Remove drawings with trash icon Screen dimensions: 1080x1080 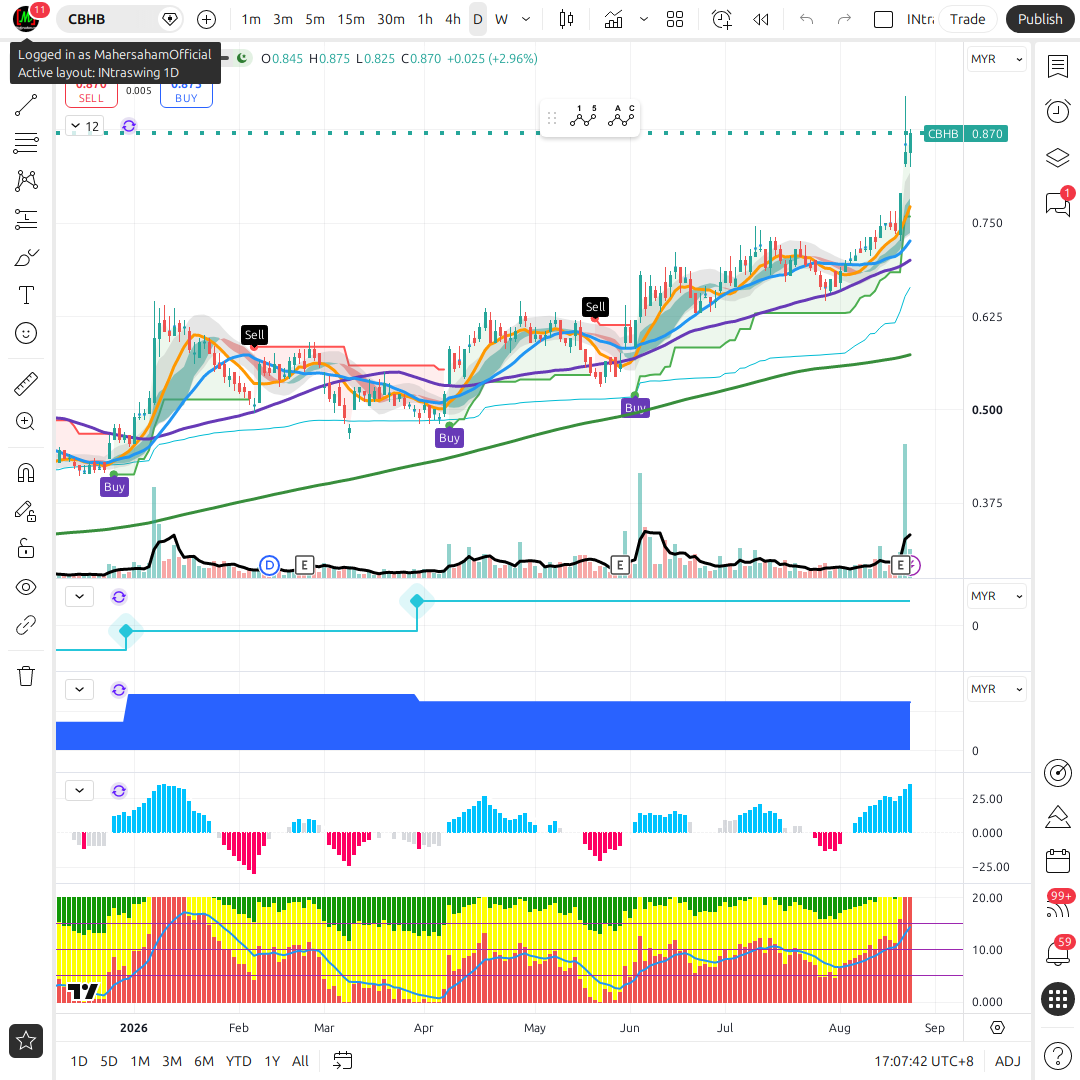pyautogui.click(x=26, y=676)
